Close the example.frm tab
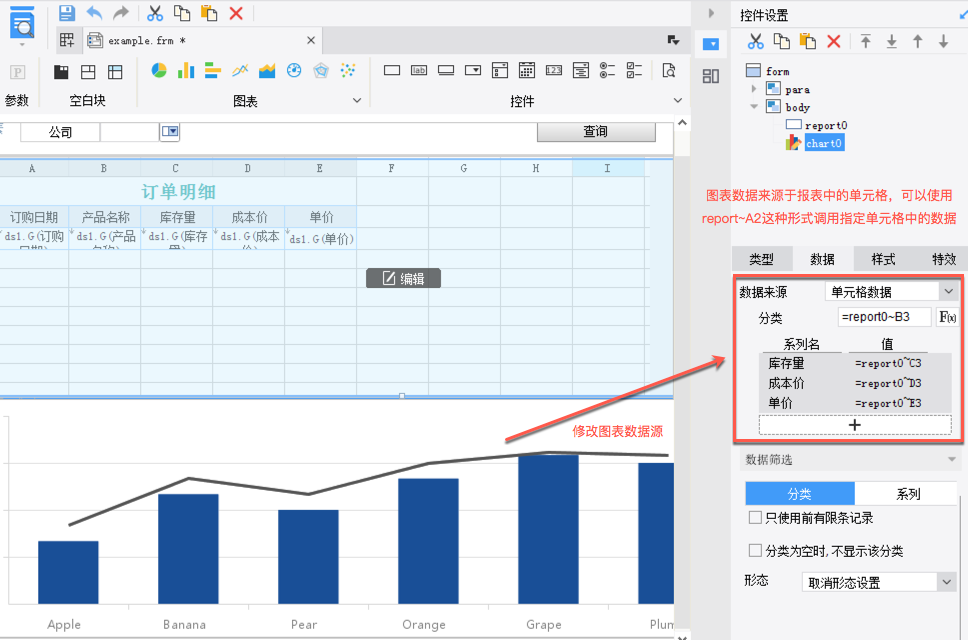968x640 pixels. (311, 40)
